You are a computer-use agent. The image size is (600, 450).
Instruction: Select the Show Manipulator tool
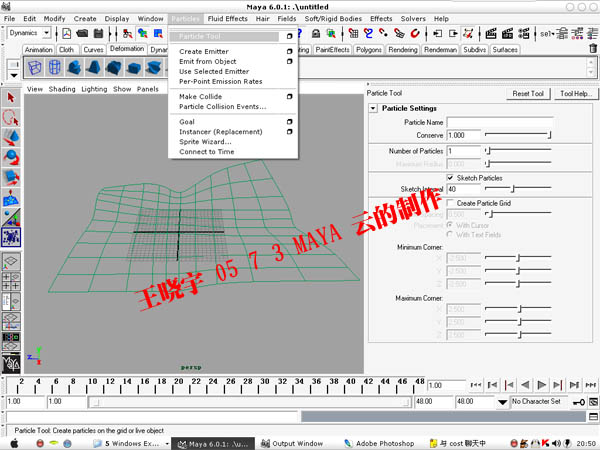pyautogui.click(x=11, y=217)
